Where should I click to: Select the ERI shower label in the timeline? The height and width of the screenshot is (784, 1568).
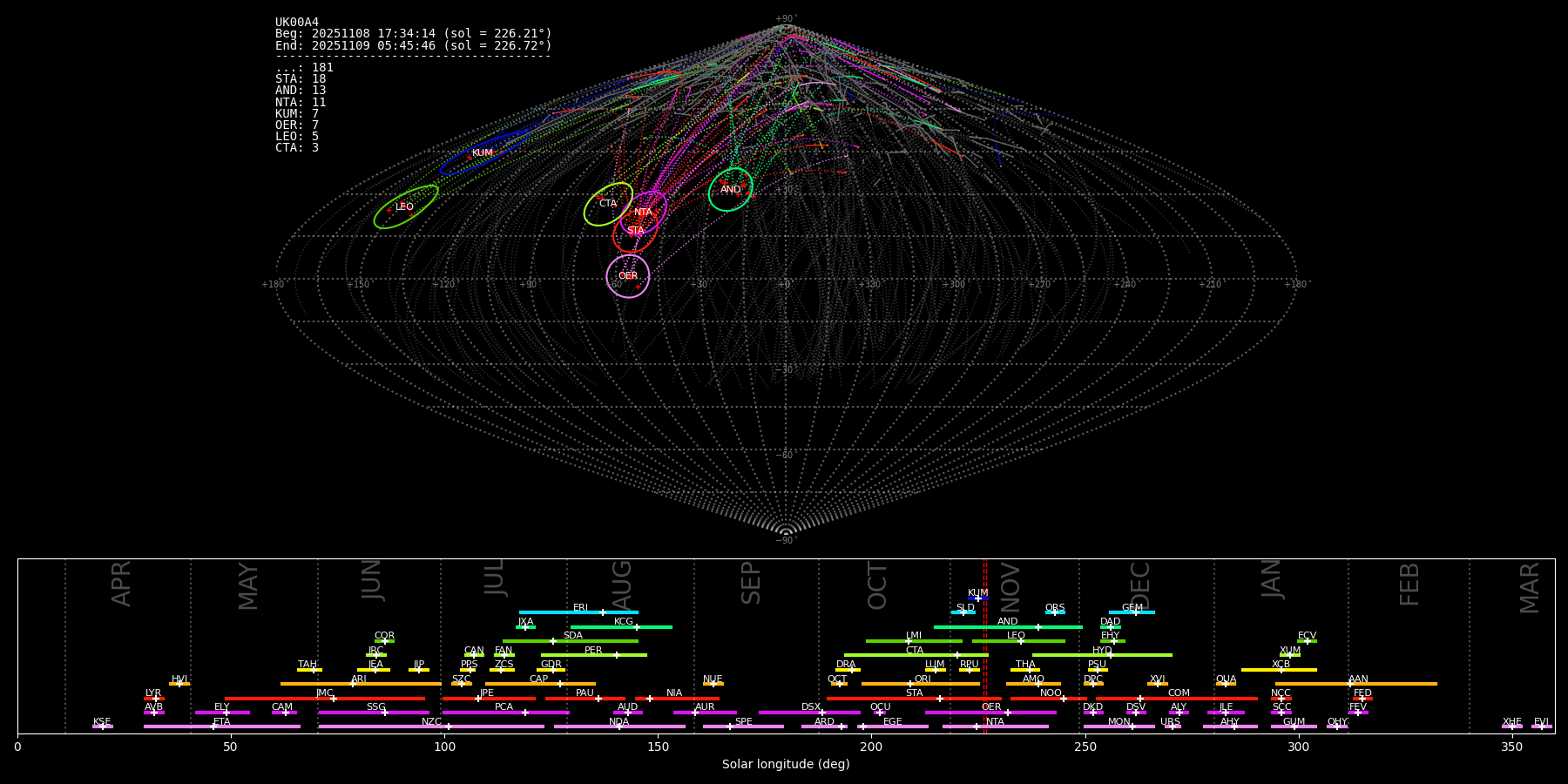pos(581,608)
